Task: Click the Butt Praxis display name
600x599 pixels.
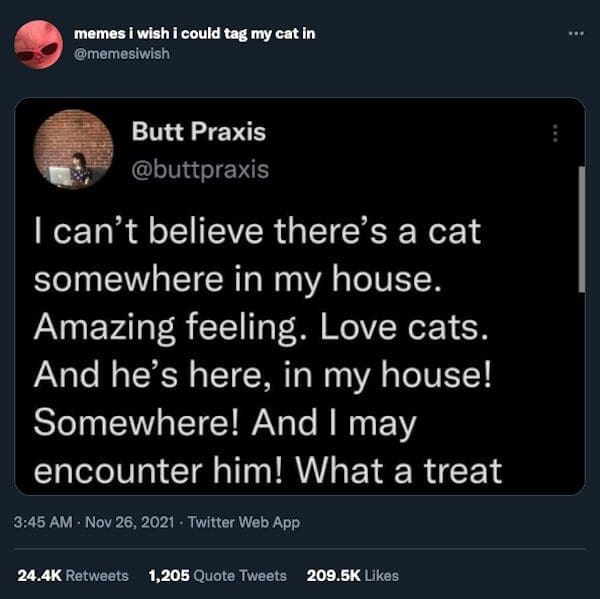Action: pos(199,131)
